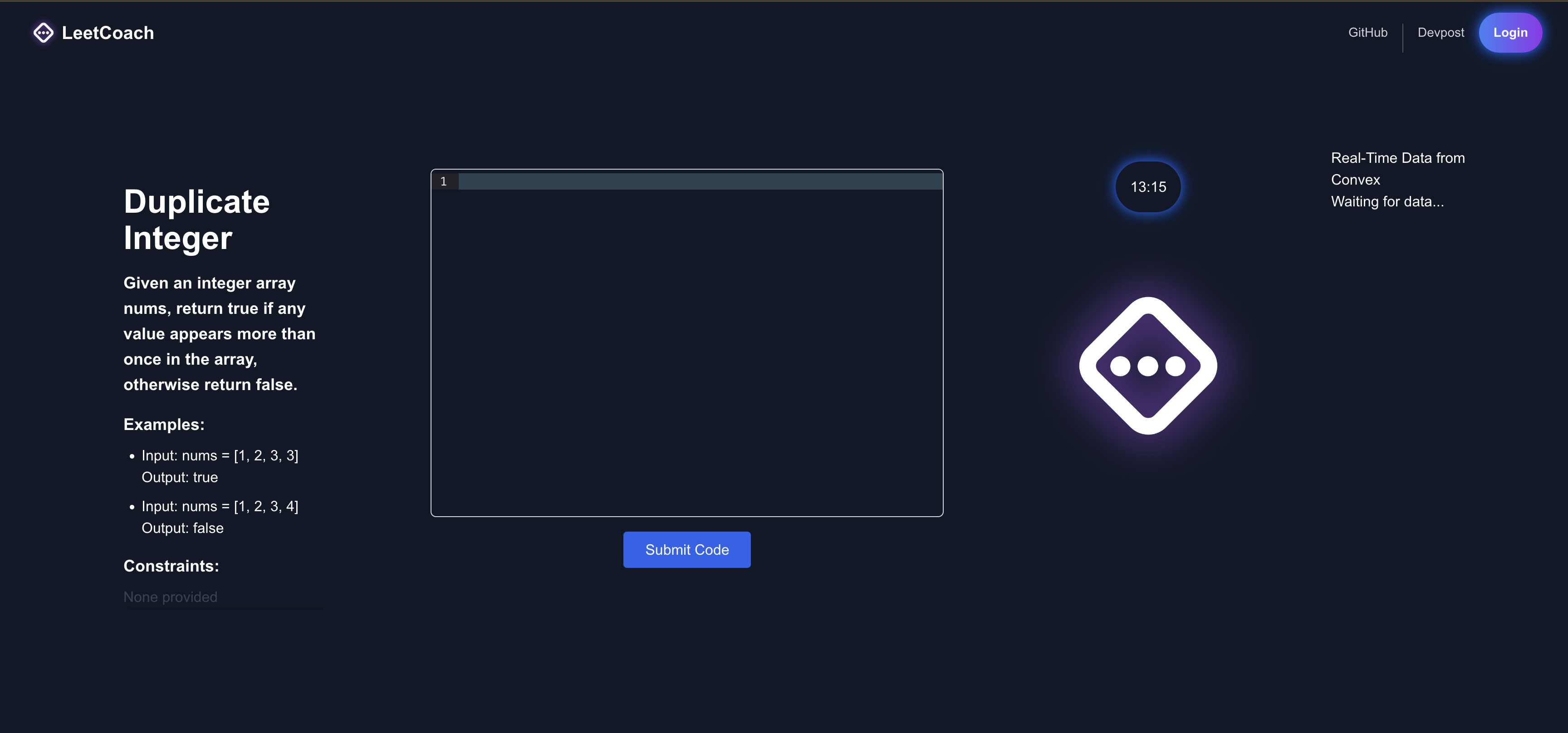The height and width of the screenshot is (733, 1568).
Task: Click the second example Input nums = [1, 2, 3, 4]
Action: (220, 506)
